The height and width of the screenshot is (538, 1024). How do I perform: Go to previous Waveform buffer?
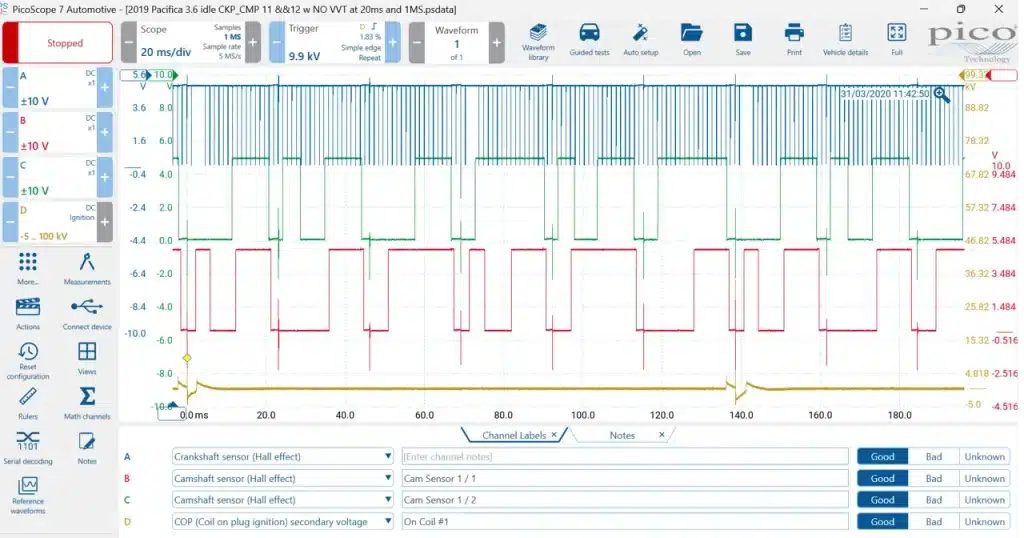pos(416,42)
